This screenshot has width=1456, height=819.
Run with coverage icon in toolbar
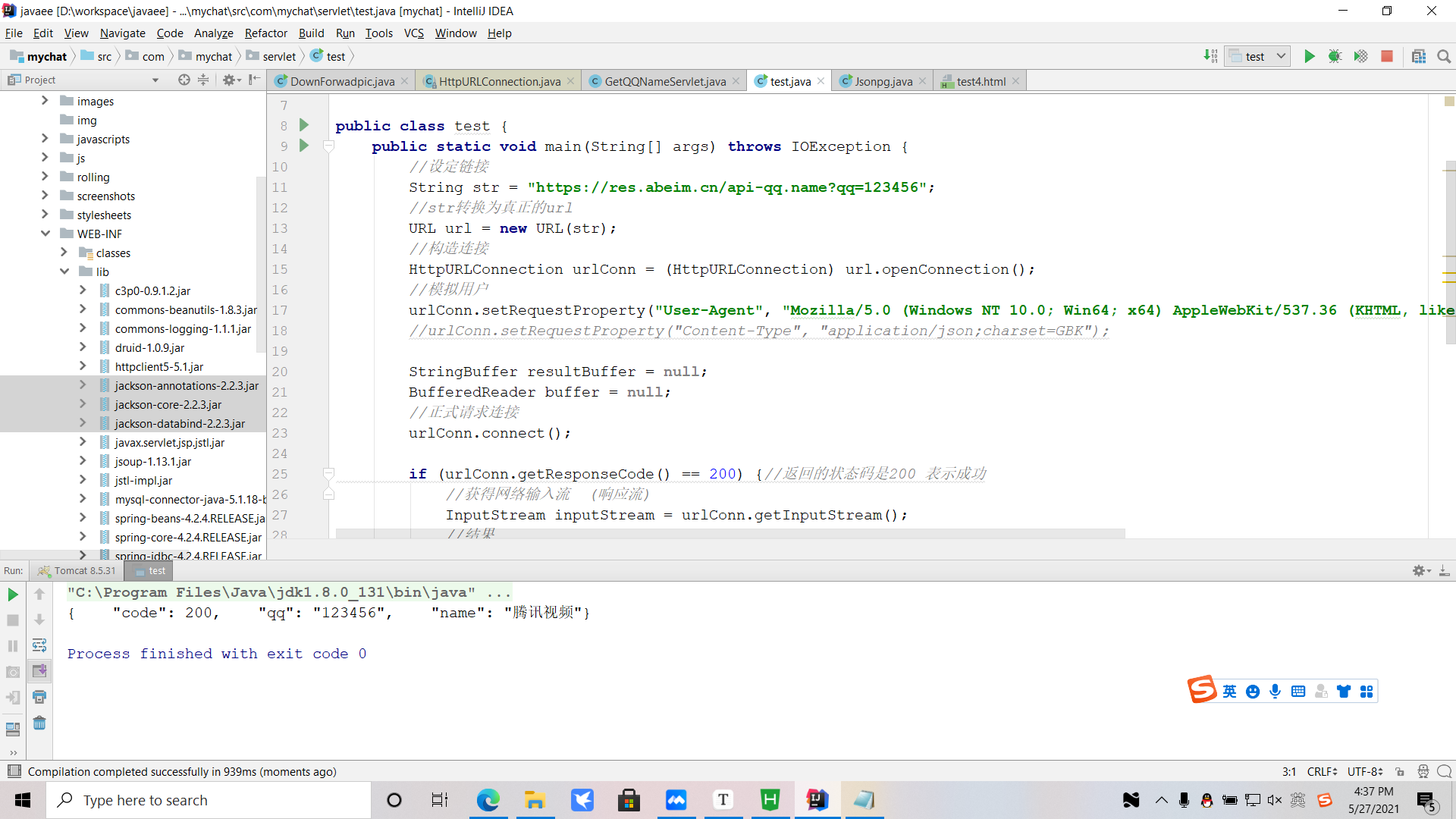(1360, 56)
